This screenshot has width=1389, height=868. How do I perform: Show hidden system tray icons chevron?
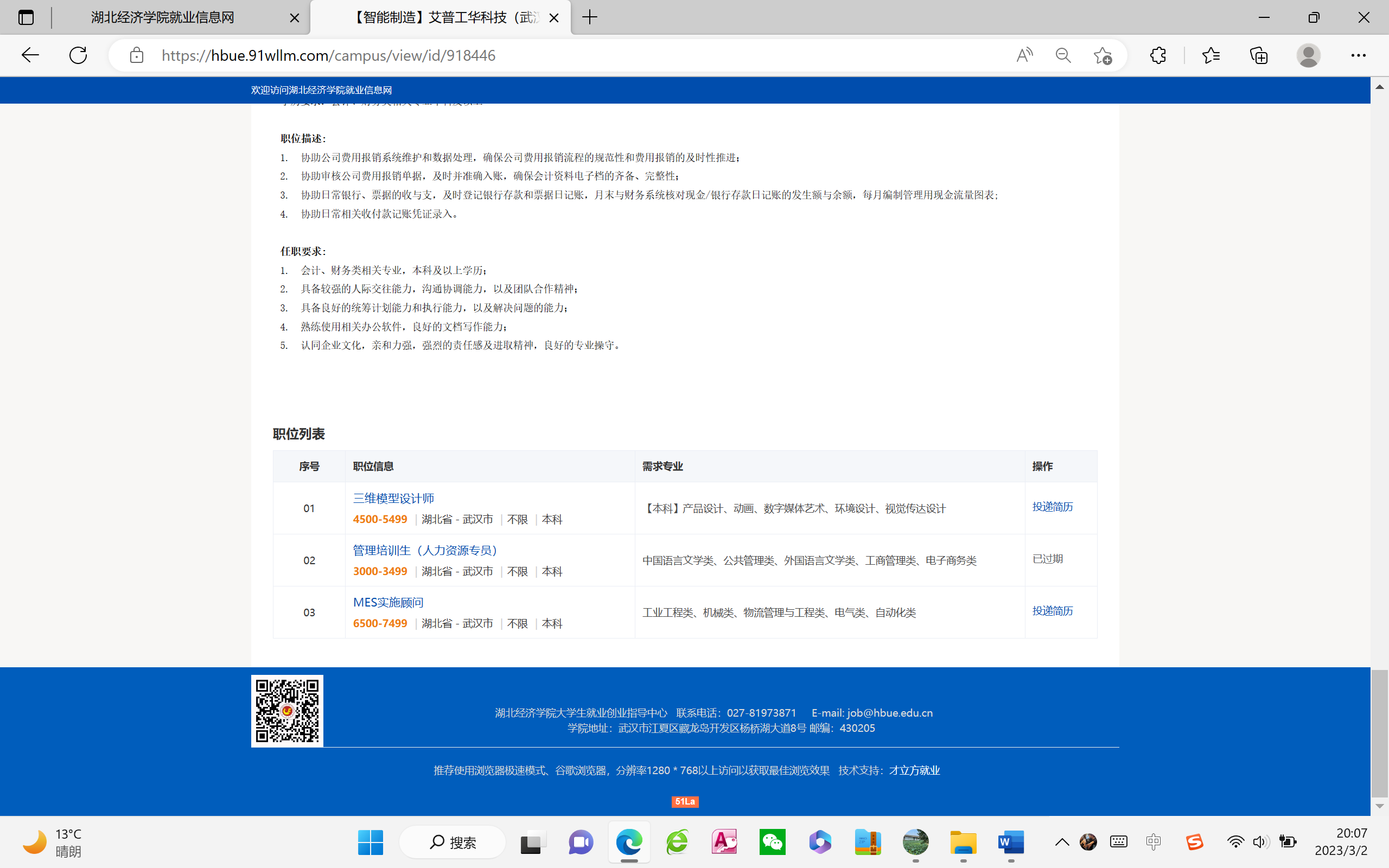pyautogui.click(x=1062, y=842)
